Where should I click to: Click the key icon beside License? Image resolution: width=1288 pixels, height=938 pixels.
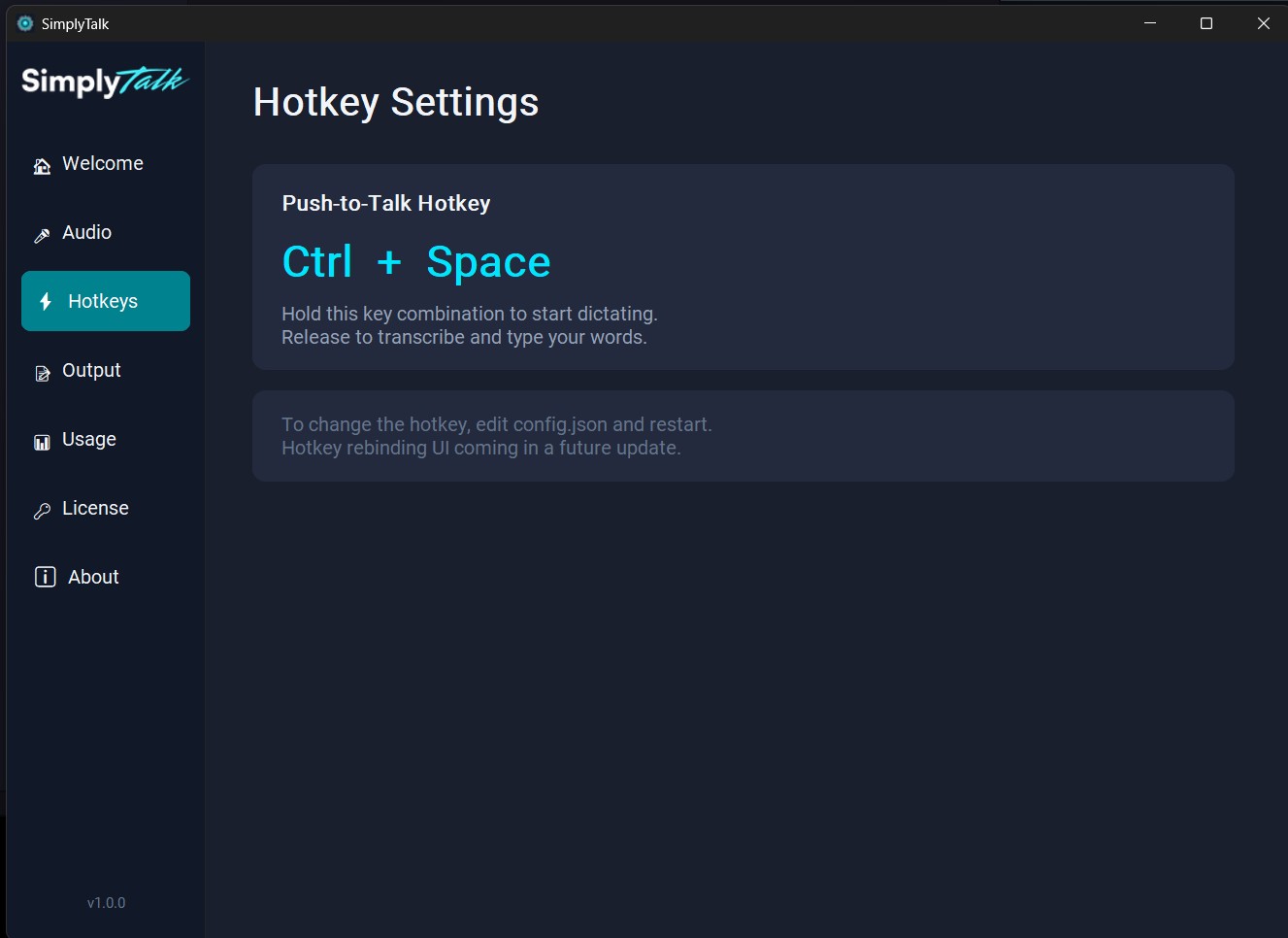coord(42,511)
